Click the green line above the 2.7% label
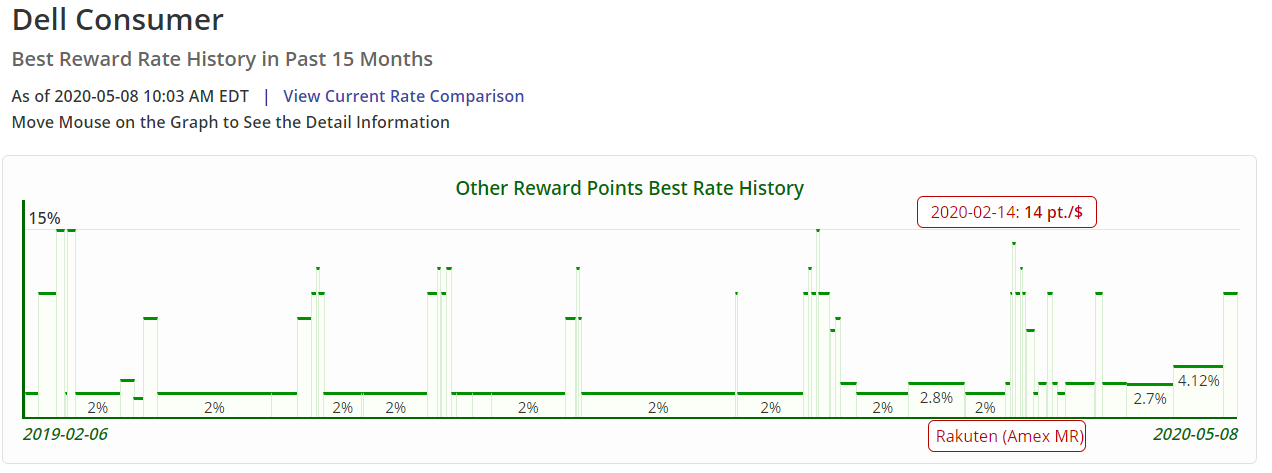Viewport: 1272px width, 473px height. click(1150, 384)
